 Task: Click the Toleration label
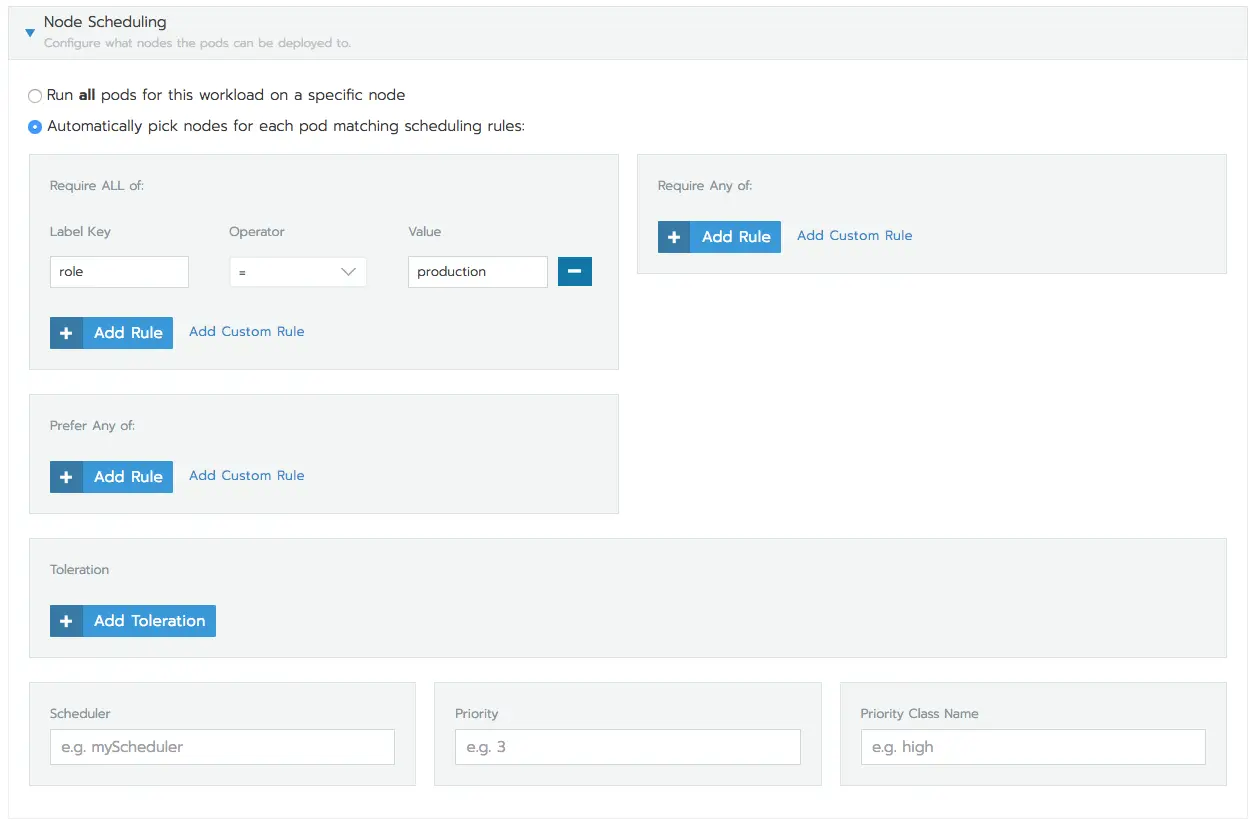pyautogui.click(x=80, y=570)
